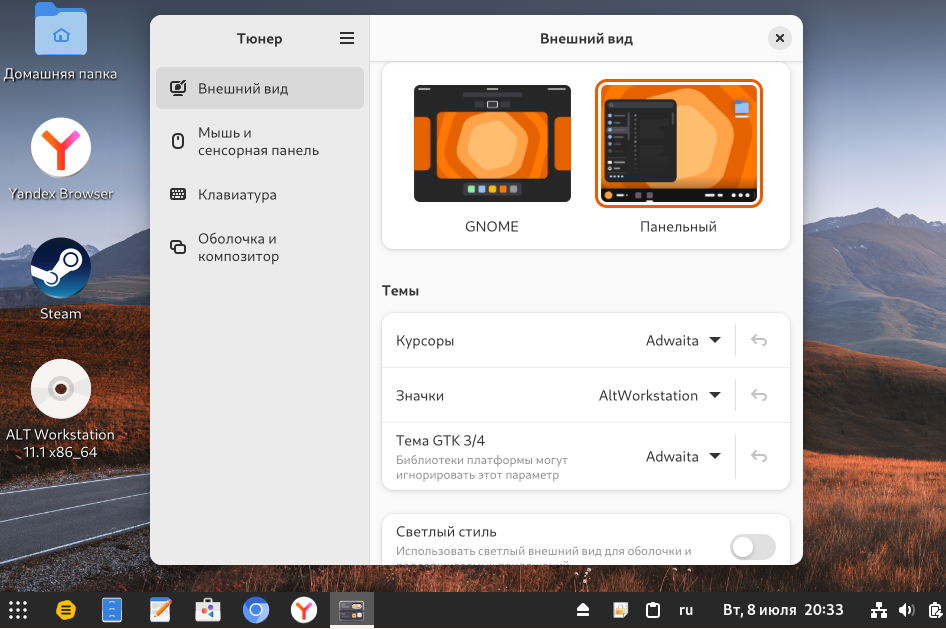
Task: Expand the Курсоры theme dropdown
Action: click(684, 340)
